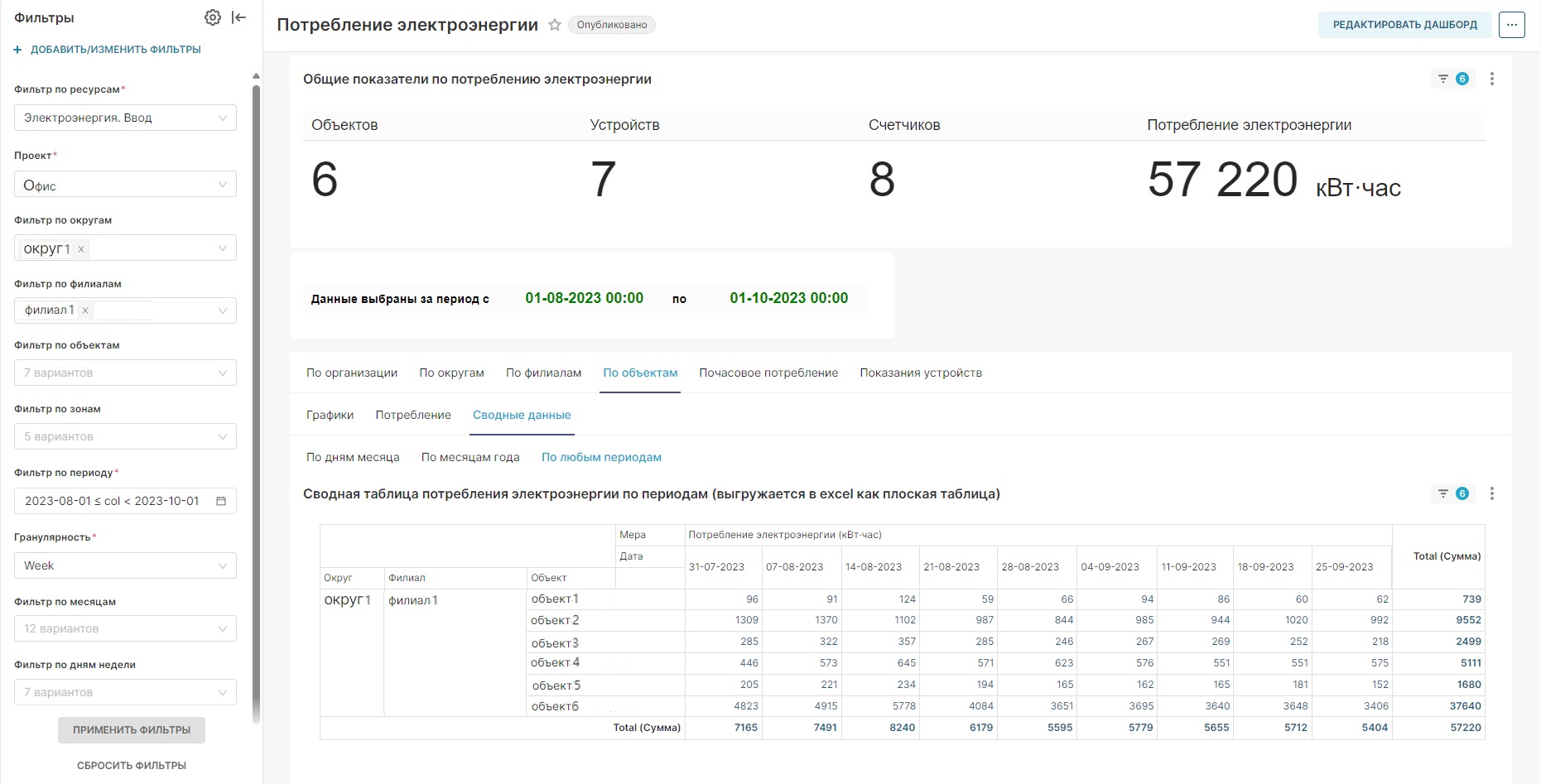Expand the branch filter dropdown arrow
Viewport: 1541px width, 784px height.
click(222, 310)
